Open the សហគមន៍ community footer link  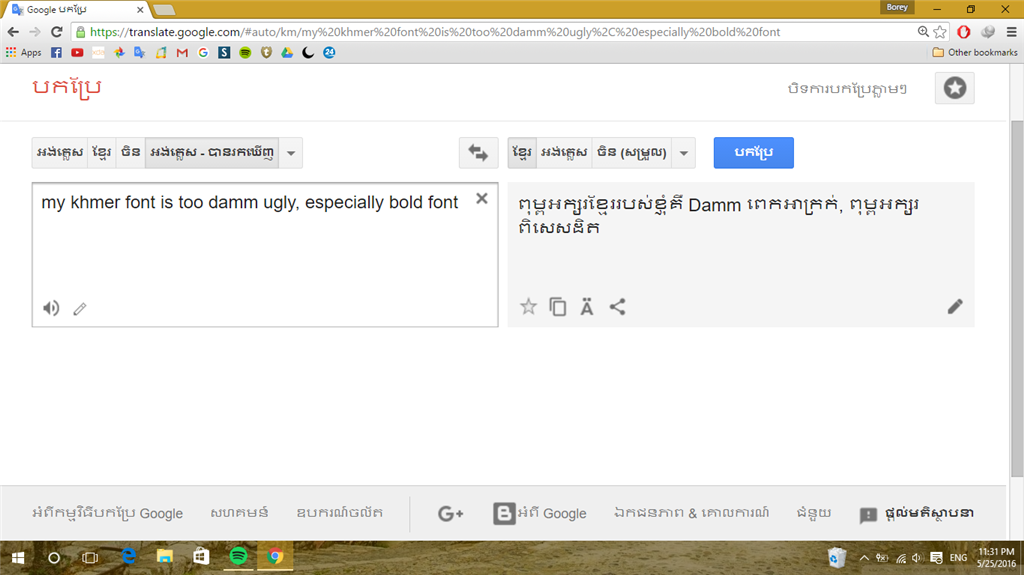coord(239,513)
